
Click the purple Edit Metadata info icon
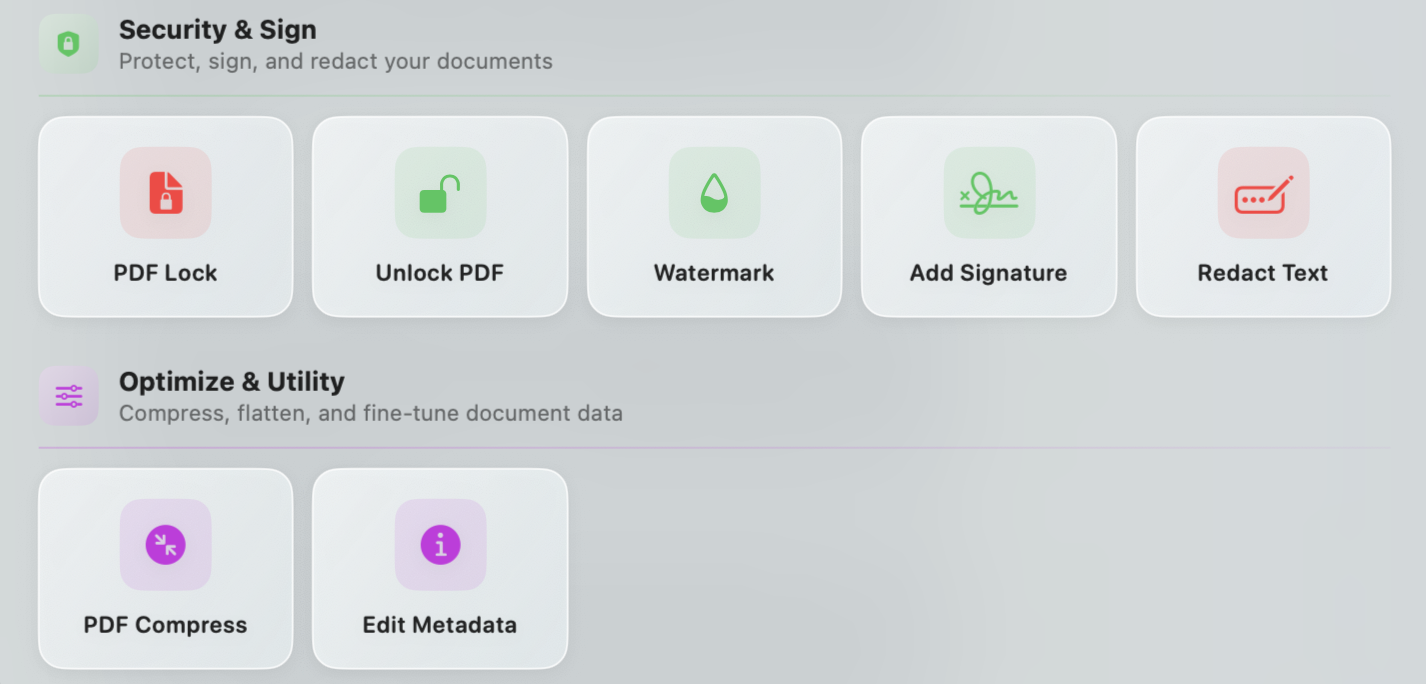[x=440, y=545]
